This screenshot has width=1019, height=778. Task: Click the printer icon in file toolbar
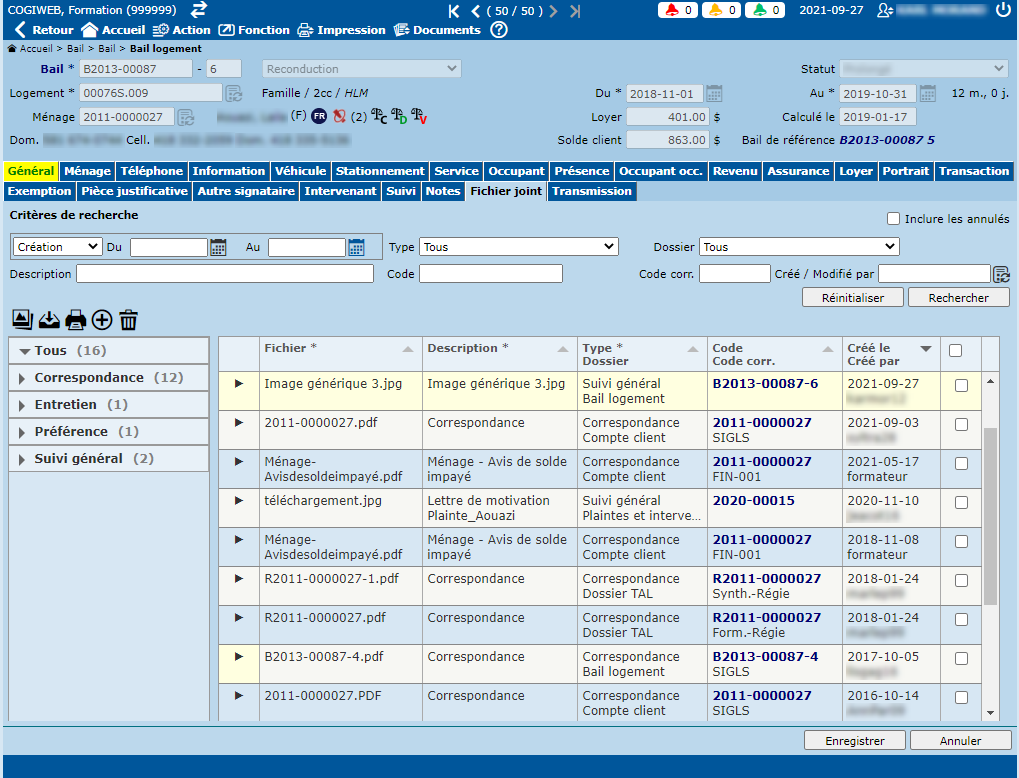[75, 320]
